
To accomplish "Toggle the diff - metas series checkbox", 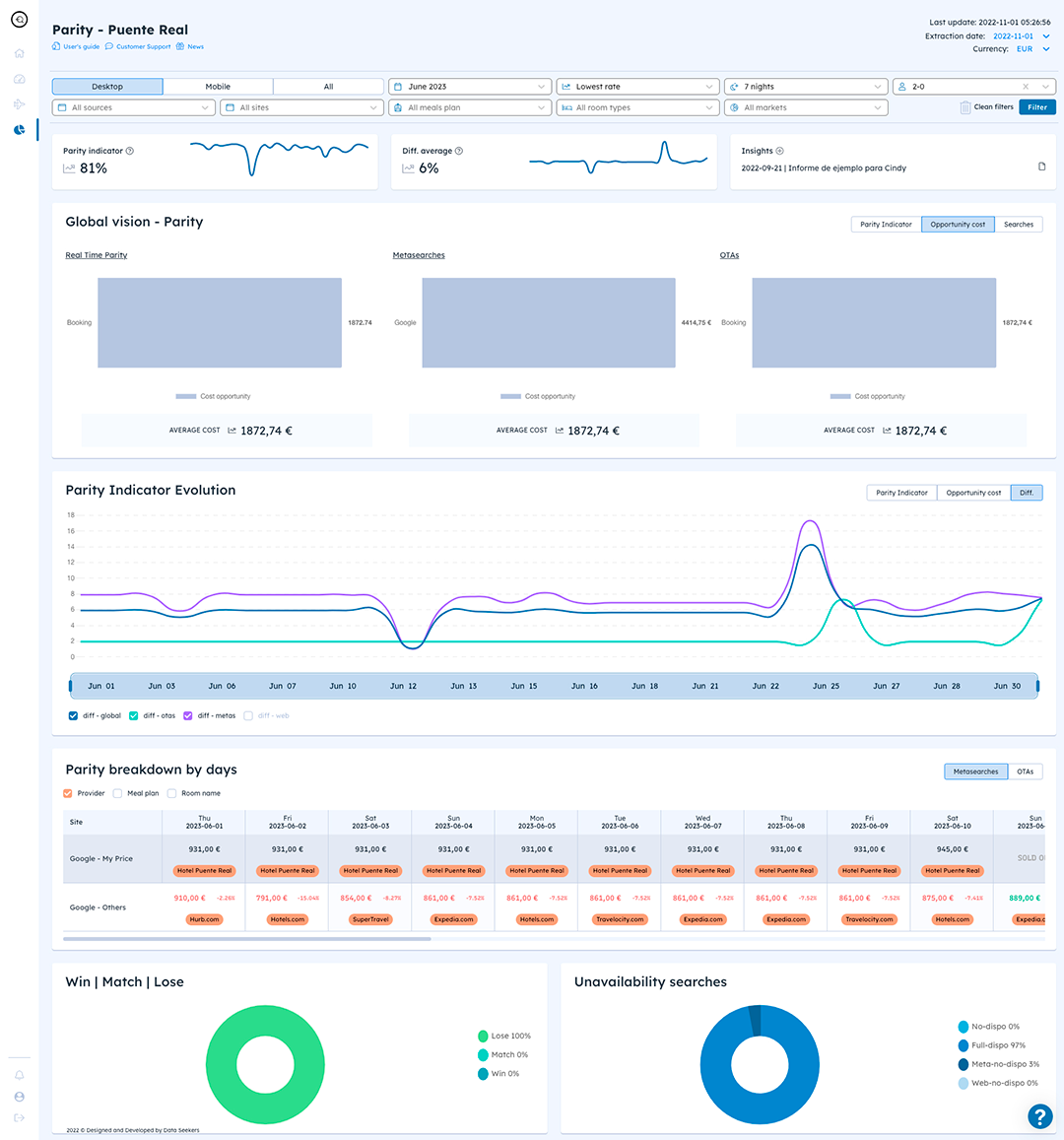I will (187, 715).
